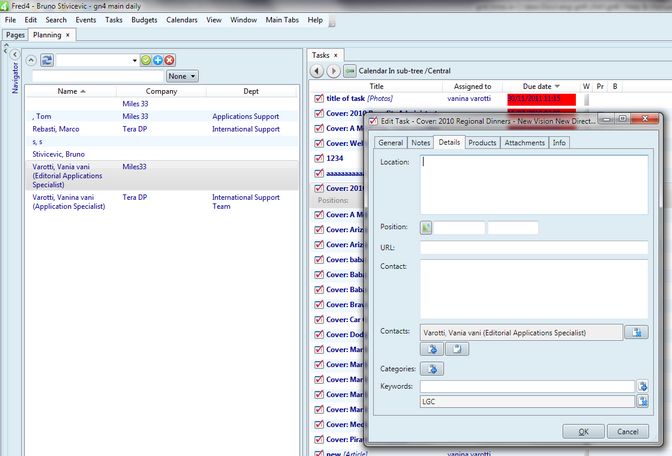Toggle checkbox for 'Cover: Dod' task row
Viewport: 672px width, 456px height.
coord(319,335)
